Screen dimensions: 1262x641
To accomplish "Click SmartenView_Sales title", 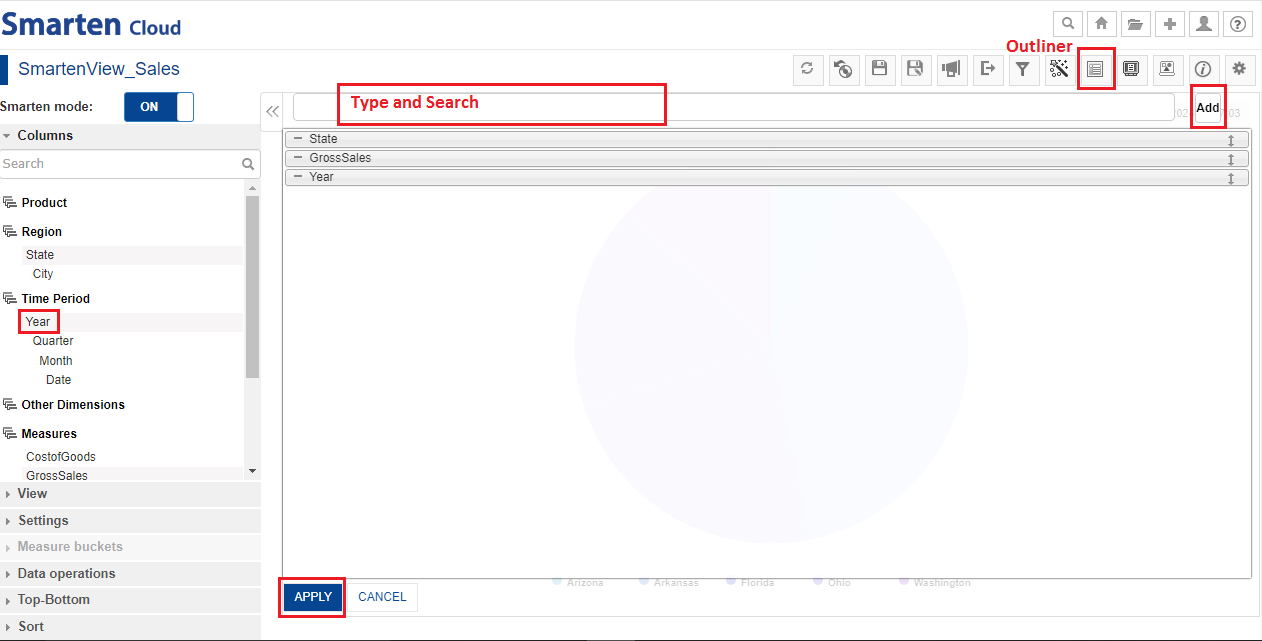I will 99,69.
